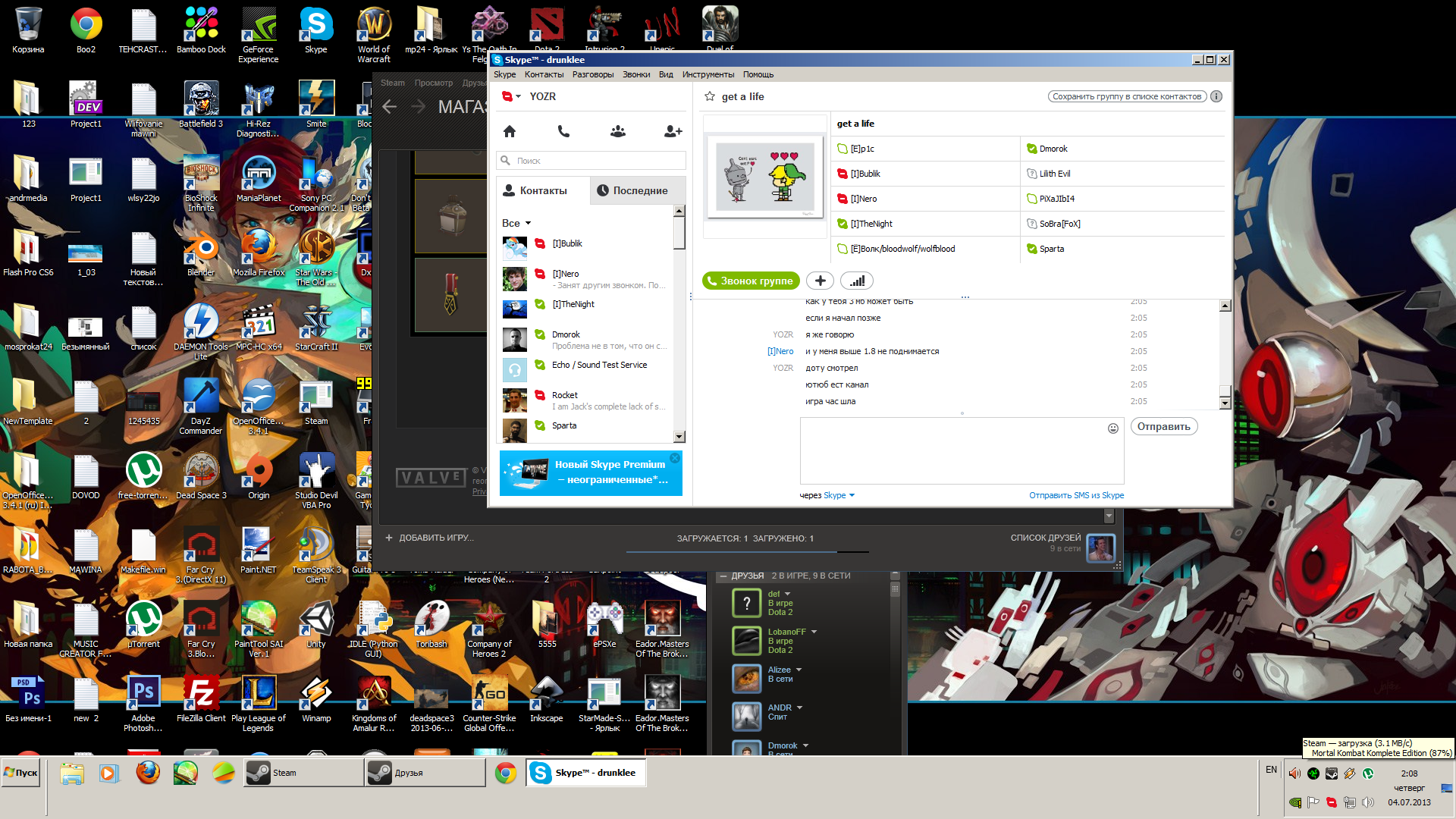The image size is (1456, 819).
Task: Add people with plus button in group chat
Action: coord(820,281)
